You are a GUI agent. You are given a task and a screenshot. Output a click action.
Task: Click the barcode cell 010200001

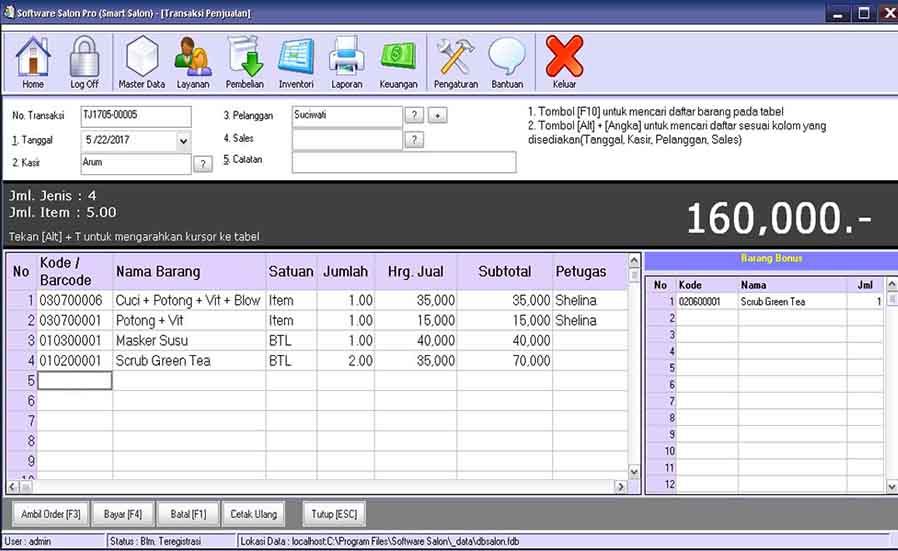74,361
